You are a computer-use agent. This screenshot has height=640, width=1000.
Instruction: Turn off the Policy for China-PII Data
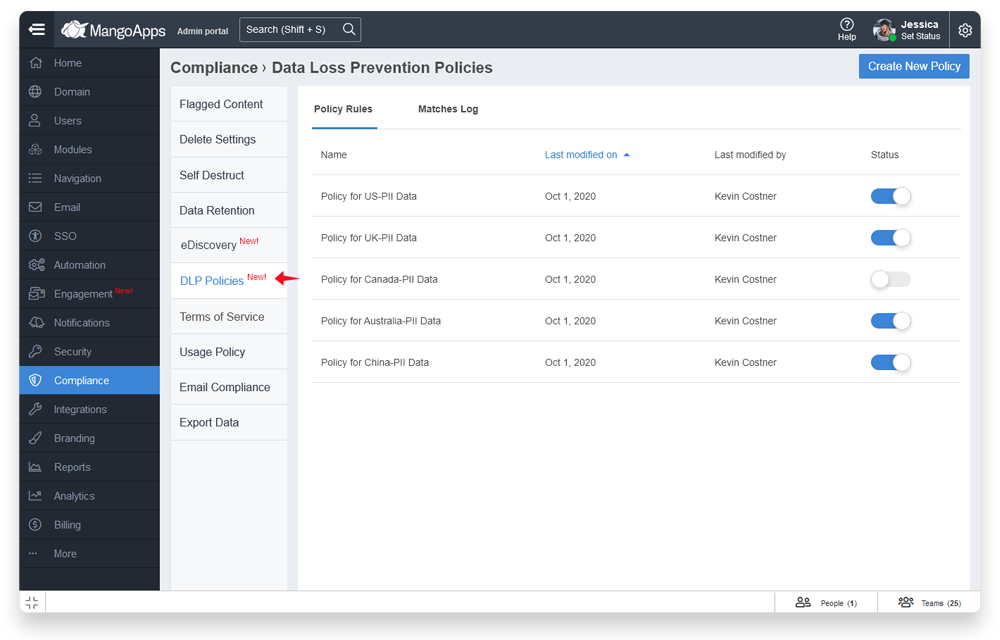pyautogui.click(x=890, y=362)
